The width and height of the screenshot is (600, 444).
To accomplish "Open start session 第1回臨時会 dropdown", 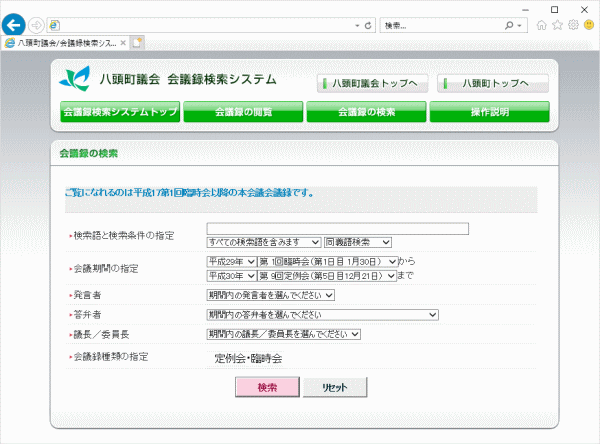I will pos(328,262).
